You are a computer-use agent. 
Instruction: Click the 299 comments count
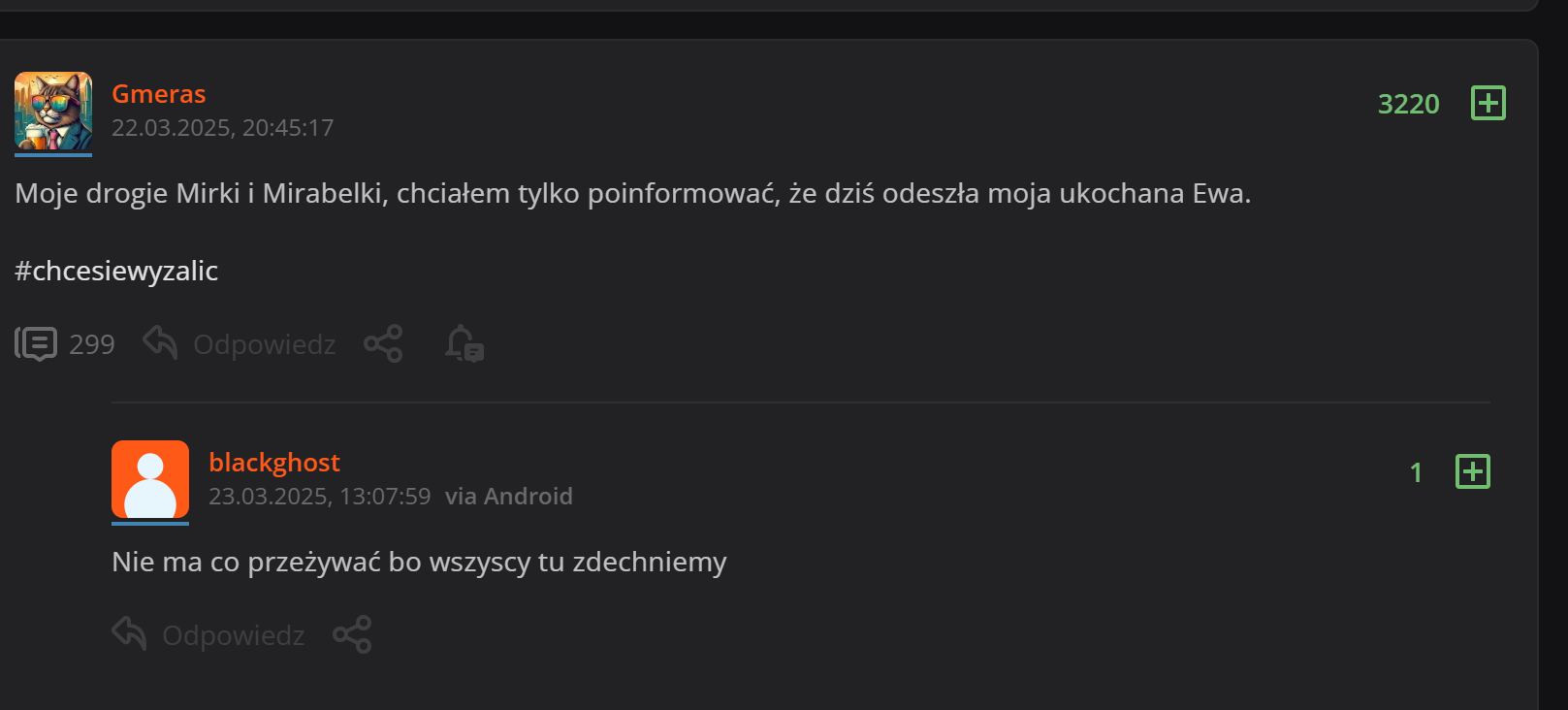(92, 344)
